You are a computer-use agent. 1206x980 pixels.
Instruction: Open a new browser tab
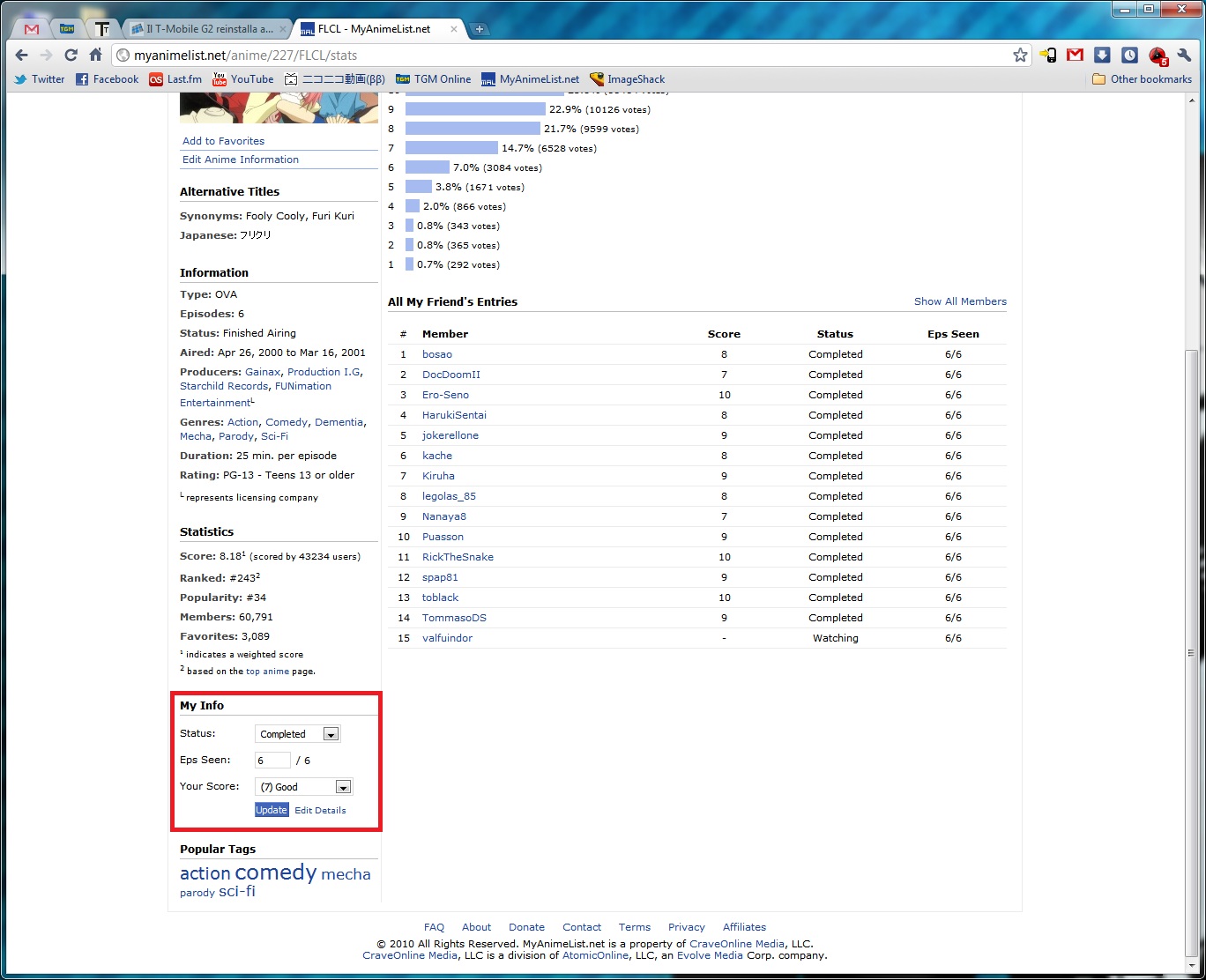480,29
